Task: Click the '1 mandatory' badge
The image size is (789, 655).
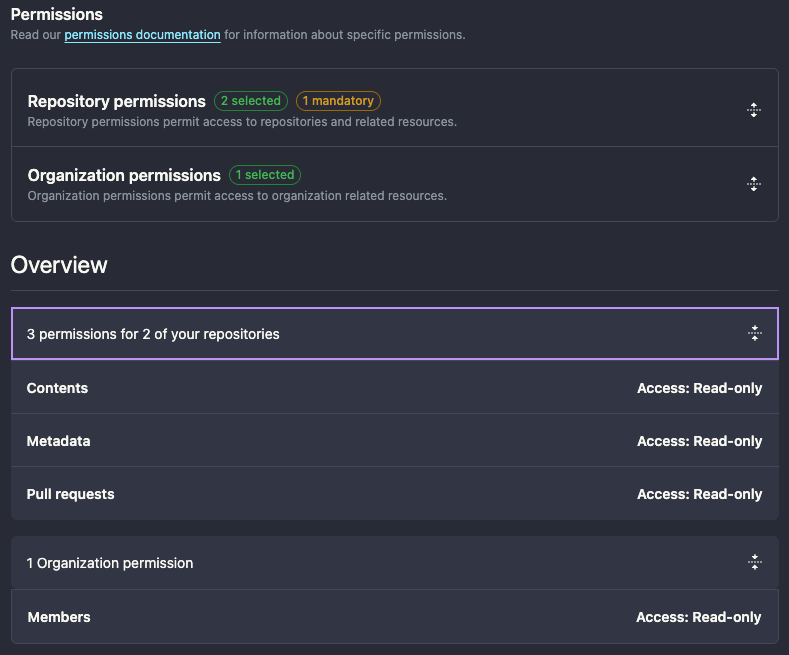Action: click(338, 101)
